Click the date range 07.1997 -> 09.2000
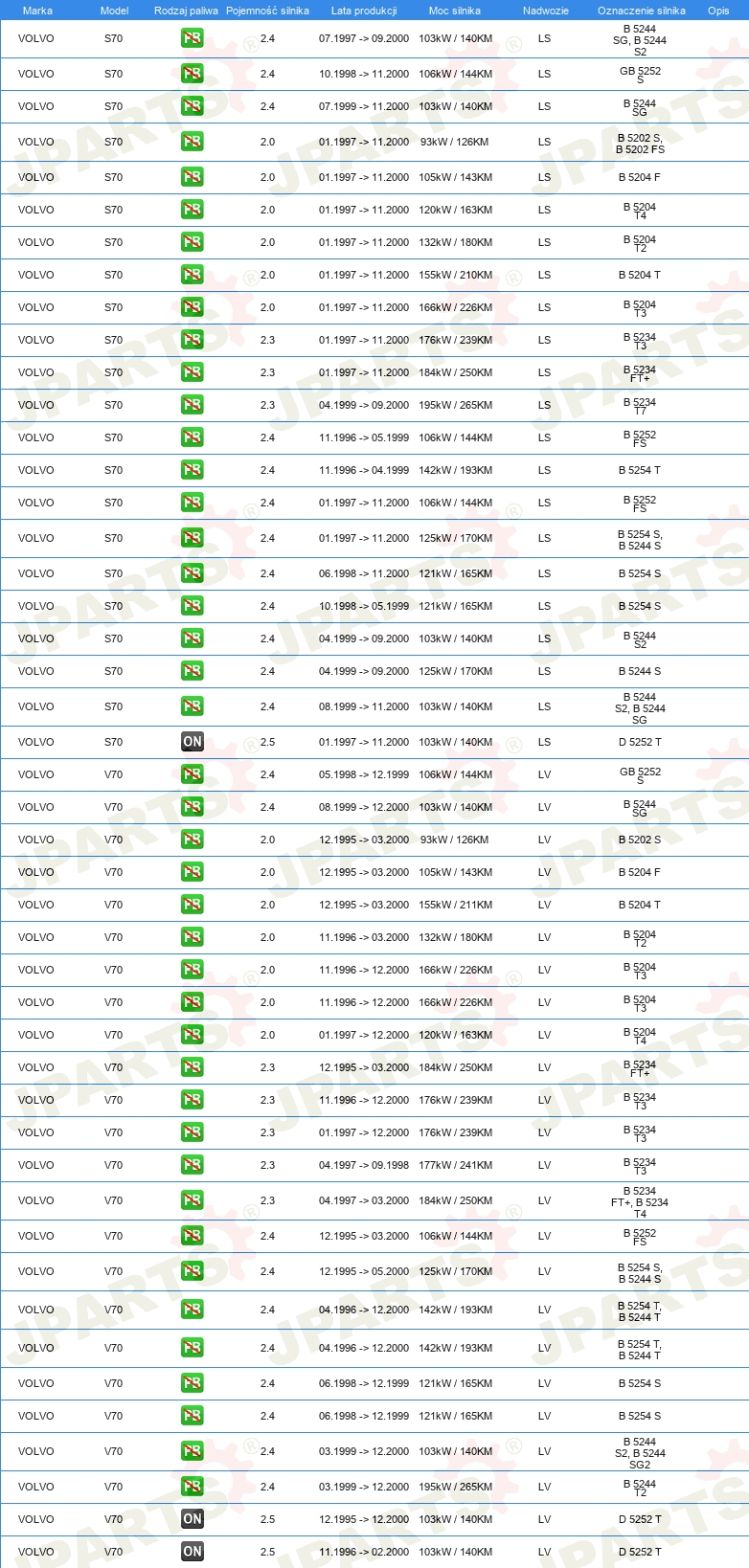 click(x=364, y=38)
